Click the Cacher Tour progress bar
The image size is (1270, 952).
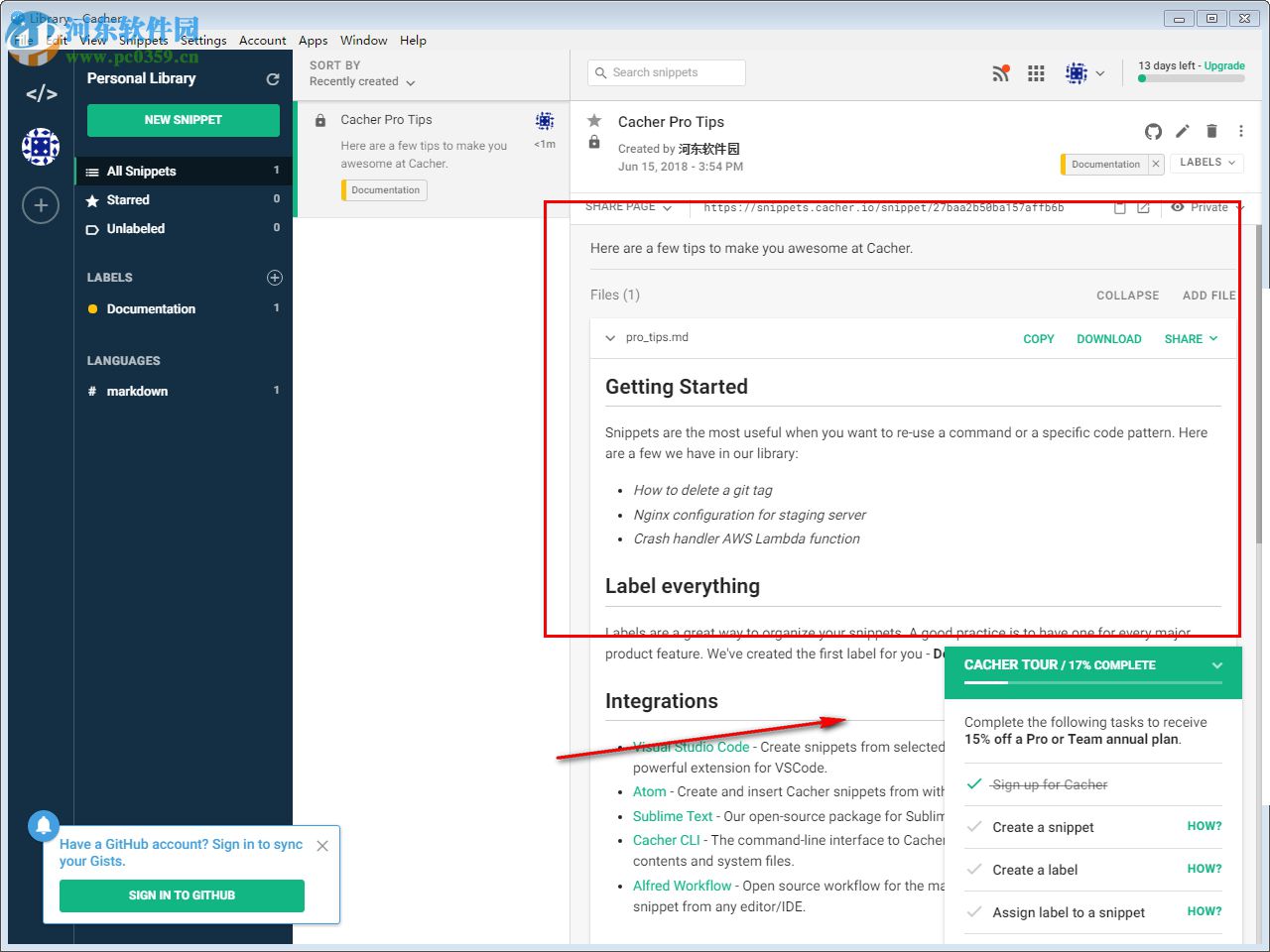click(x=1093, y=682)
